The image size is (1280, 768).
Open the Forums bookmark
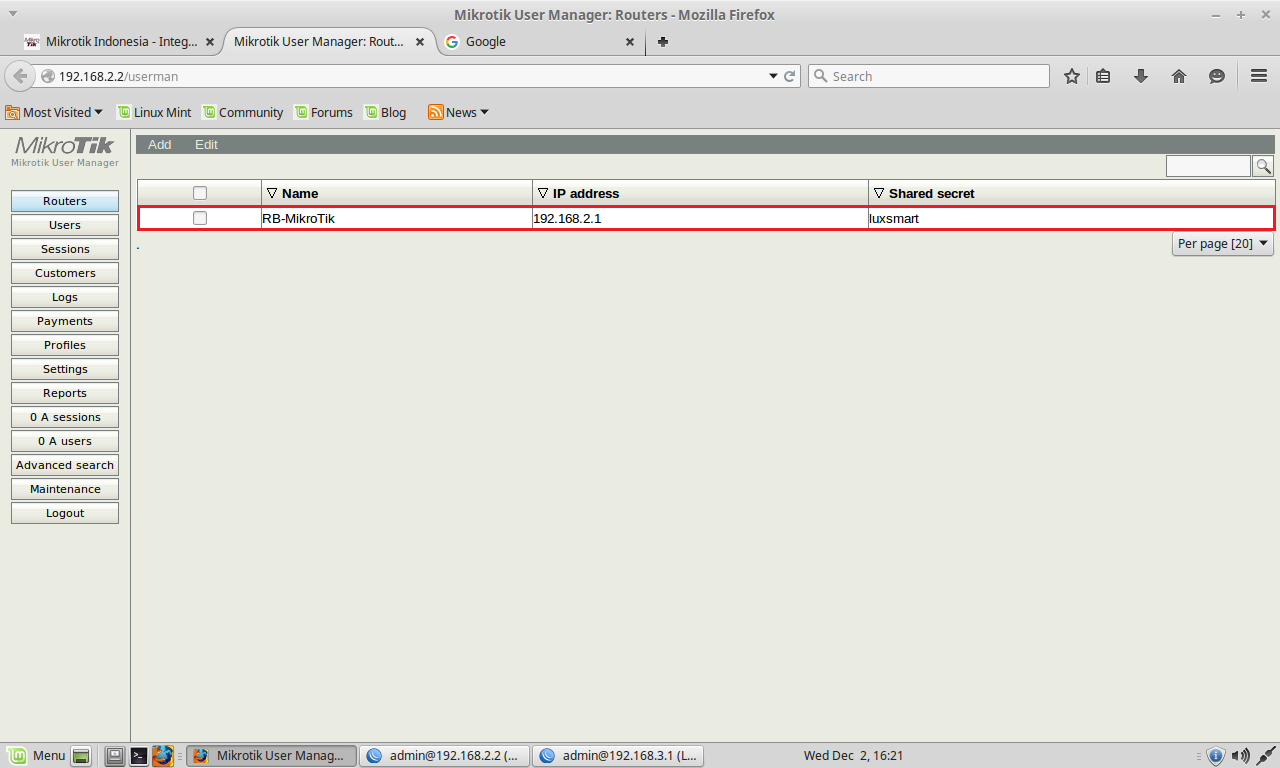pyautogui.click(x=323, y=113)
